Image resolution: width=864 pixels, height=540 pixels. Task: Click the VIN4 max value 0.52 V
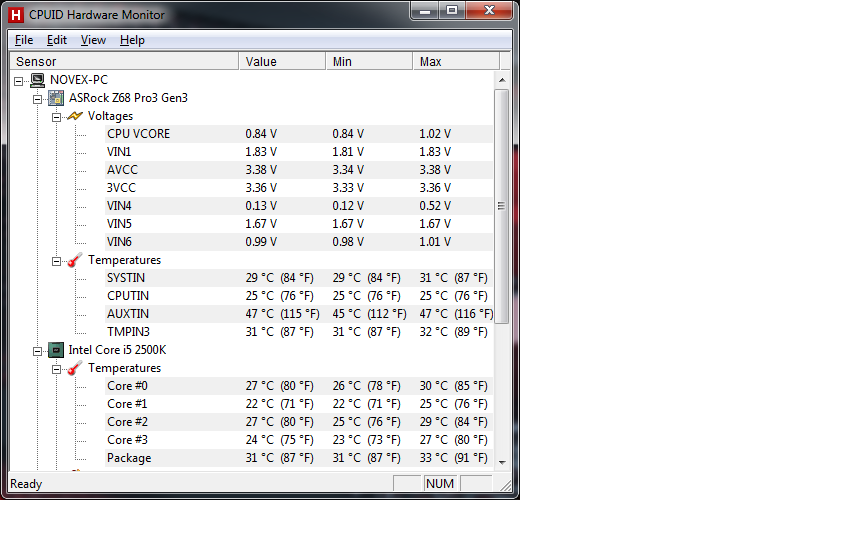pos(435,206)
